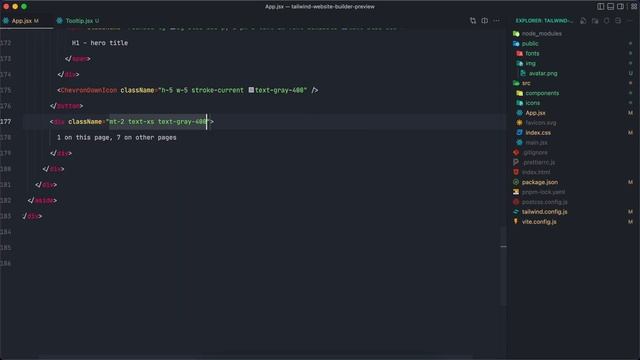Screen dimensions: 640x360
Task: Collapse the img folder
Action: [531, 63]
